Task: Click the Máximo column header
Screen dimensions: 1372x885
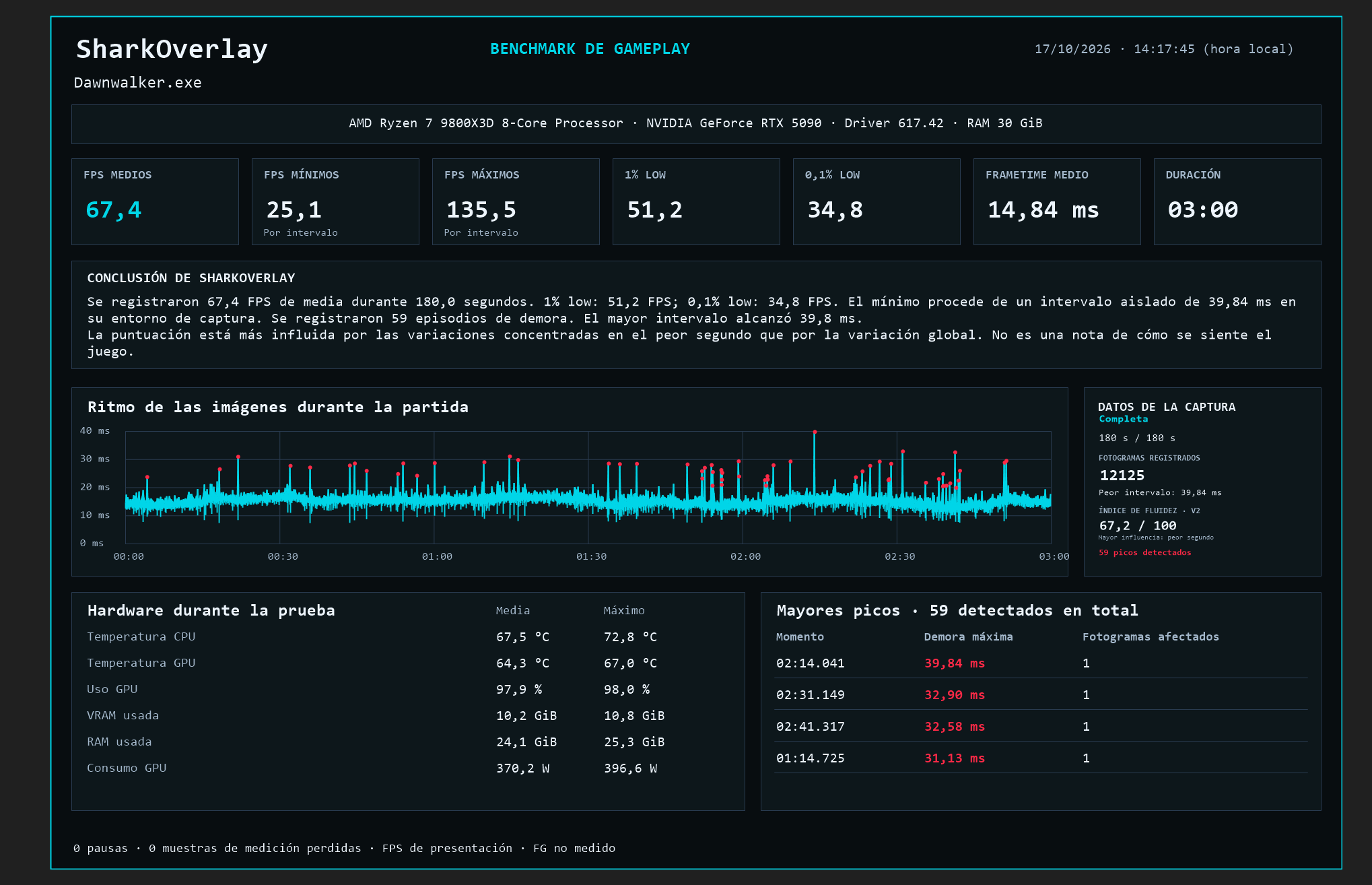Action: pyautogui.click(x=624, y=611)
